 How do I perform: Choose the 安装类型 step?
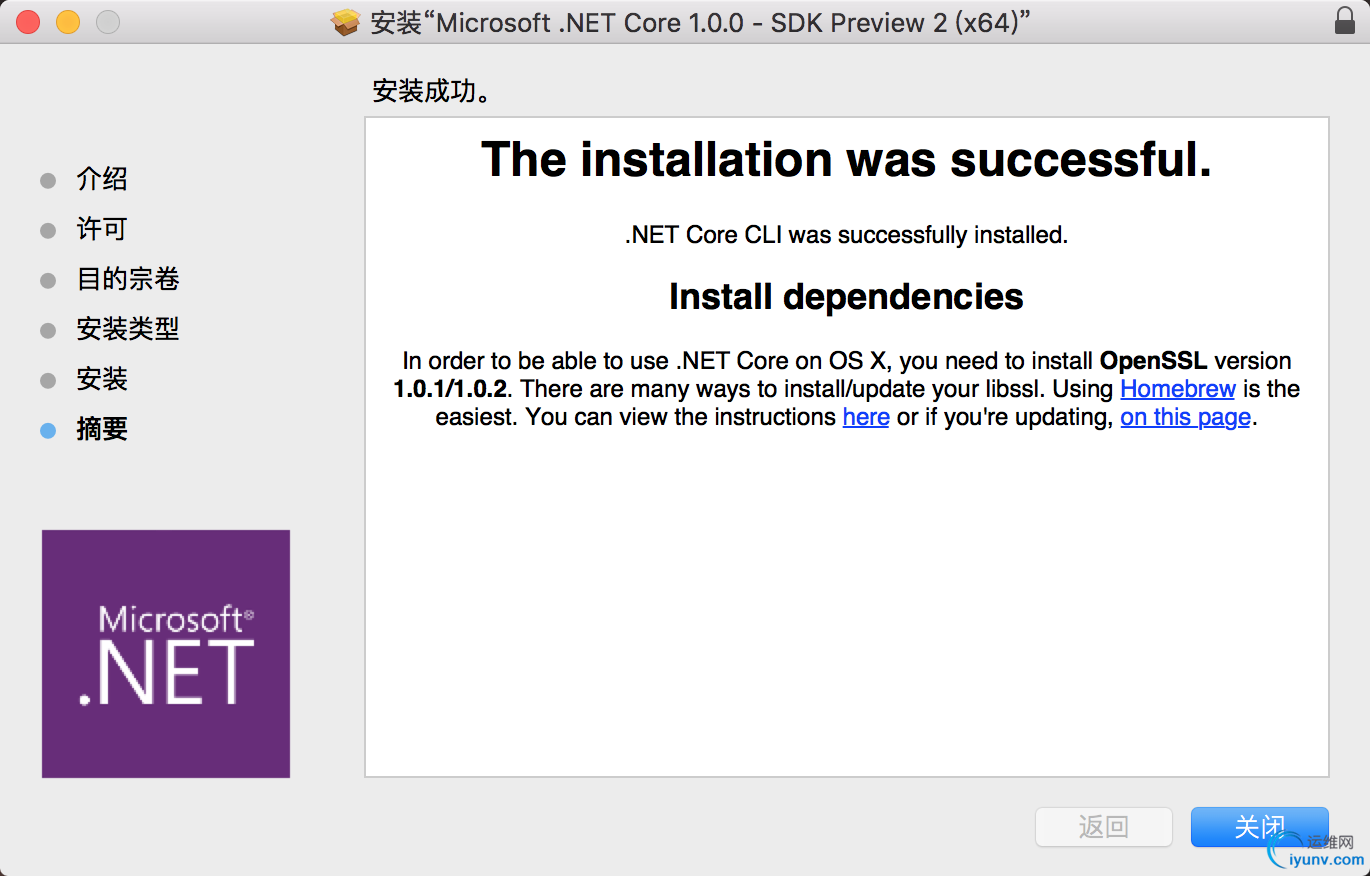coord(128,330)
